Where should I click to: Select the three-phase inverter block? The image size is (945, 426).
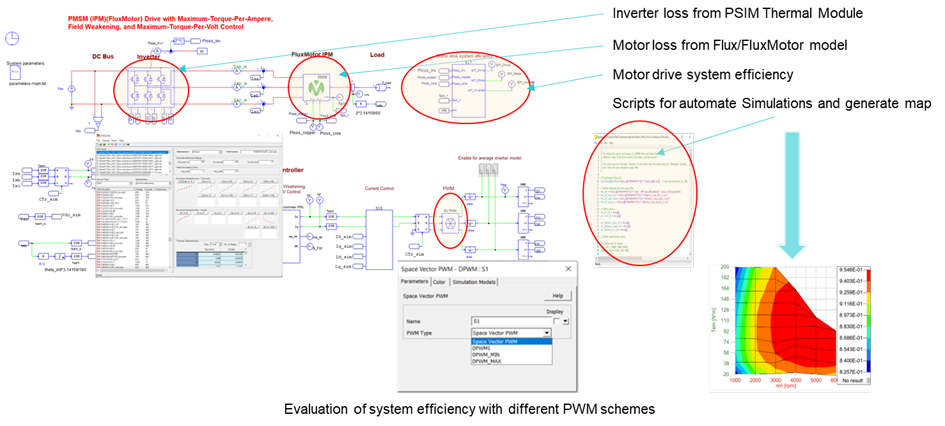coord(148,90)
